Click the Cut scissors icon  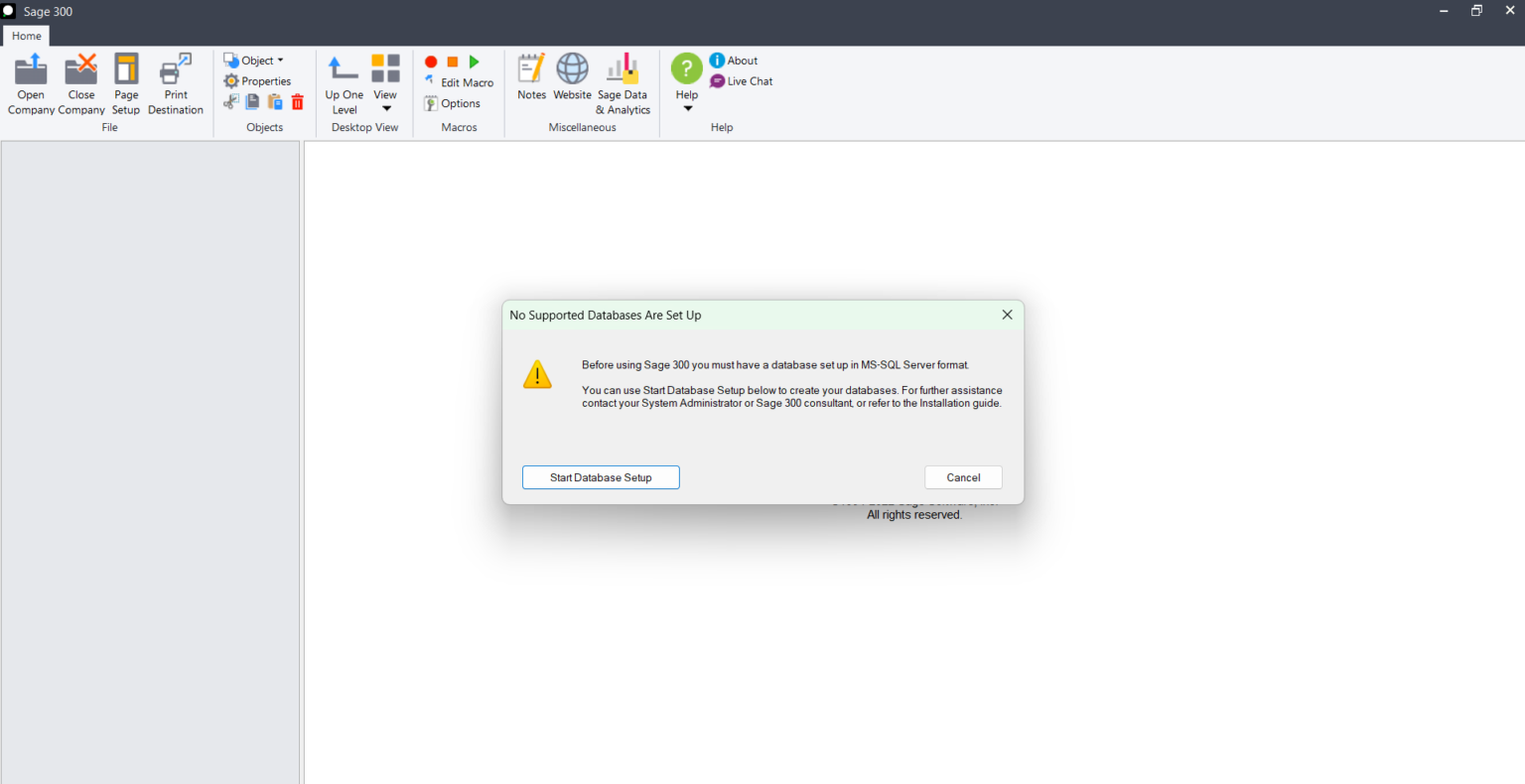[231, 102]
